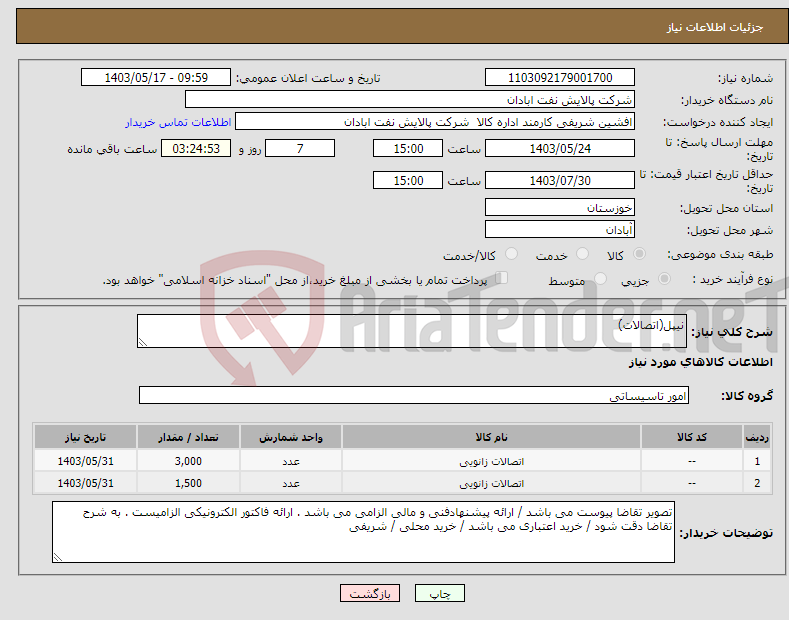
Task: Open buyer contact info link
Action: pyautogui.click(x=178, y=122)
